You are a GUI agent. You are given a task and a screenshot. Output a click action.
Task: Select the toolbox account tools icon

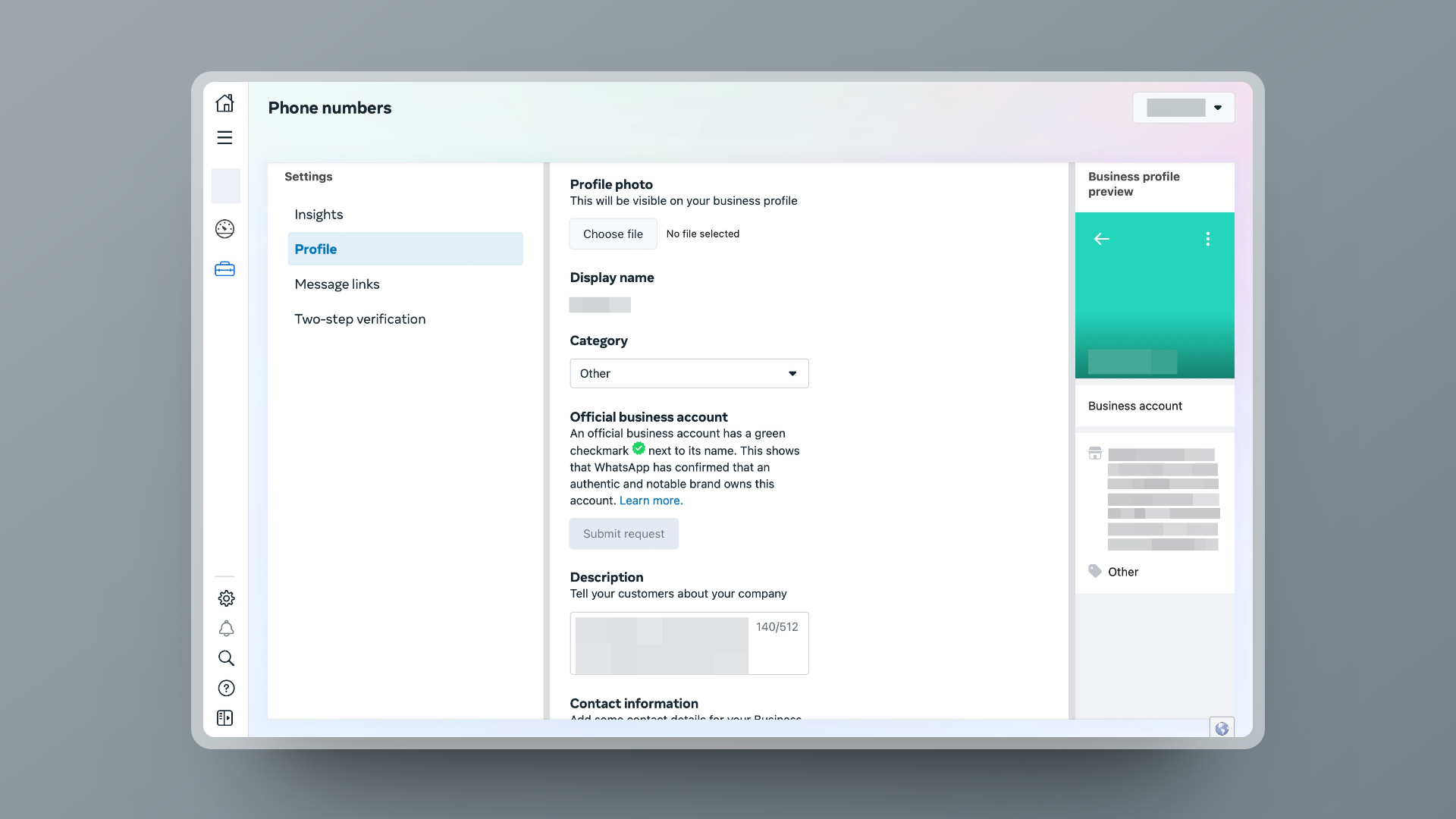tap(224, 269)
